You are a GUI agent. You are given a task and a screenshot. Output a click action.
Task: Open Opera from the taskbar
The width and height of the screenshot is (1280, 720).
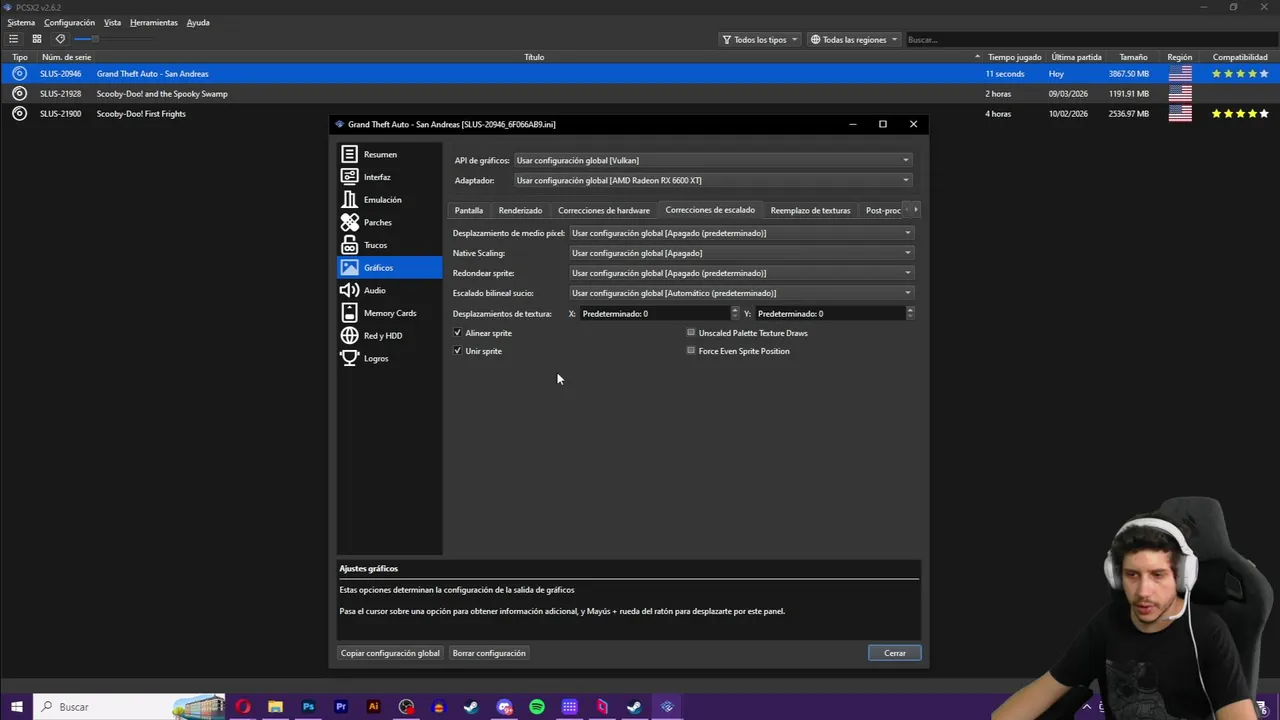point(243,707)
